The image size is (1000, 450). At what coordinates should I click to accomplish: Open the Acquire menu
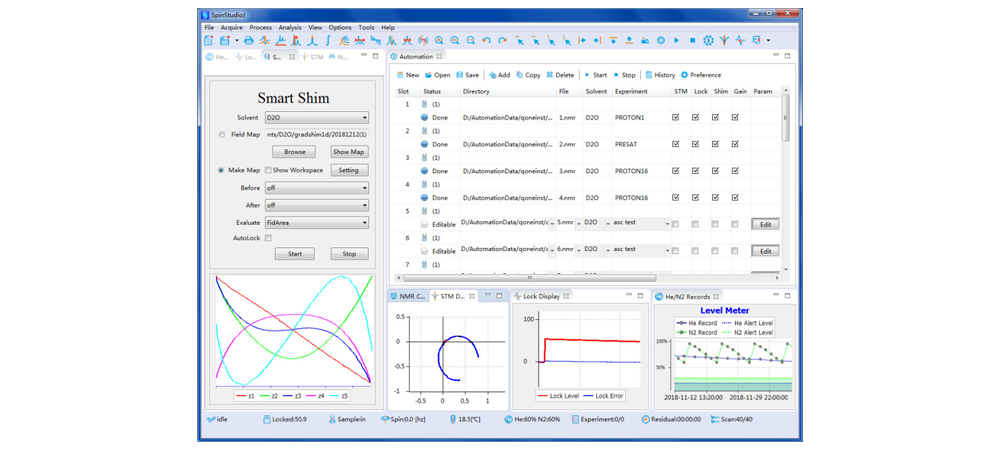coord(232,27)
